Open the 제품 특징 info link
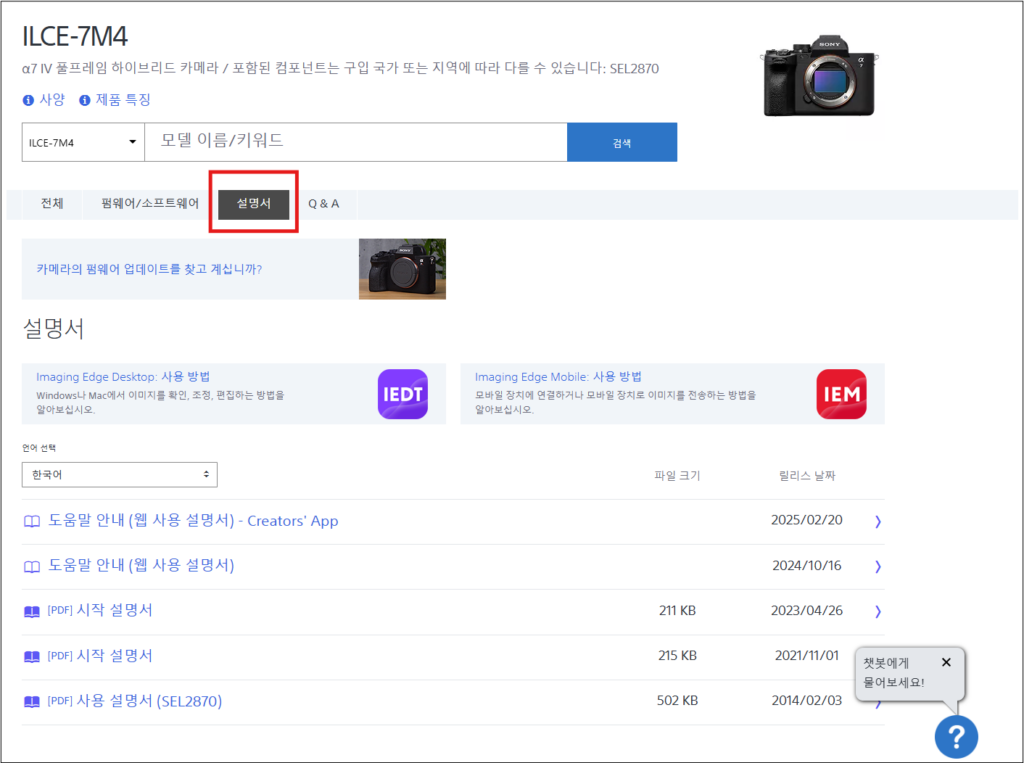 coord(123,99)
